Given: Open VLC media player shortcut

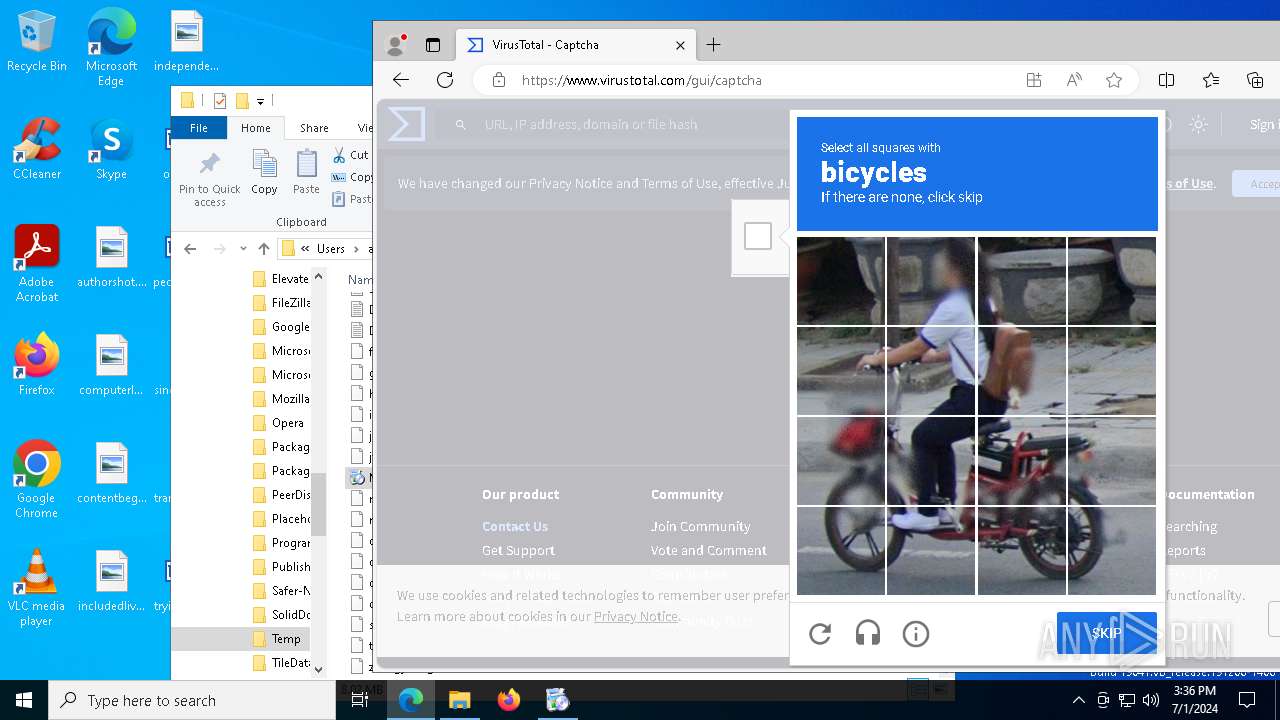Looking at the screenshot, I should click(37, 587).
